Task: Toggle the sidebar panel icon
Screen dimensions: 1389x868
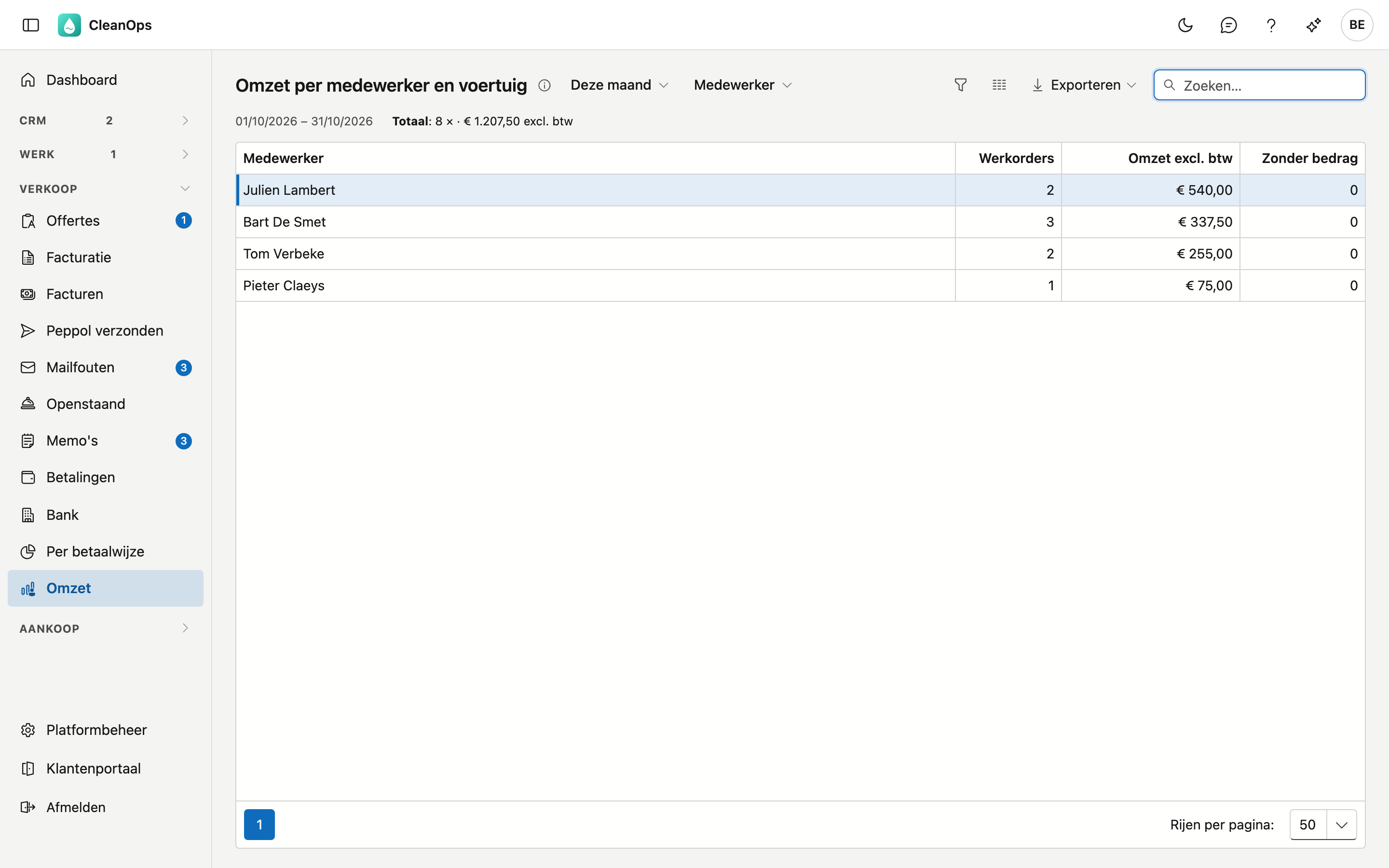Action: coord(30,25)
